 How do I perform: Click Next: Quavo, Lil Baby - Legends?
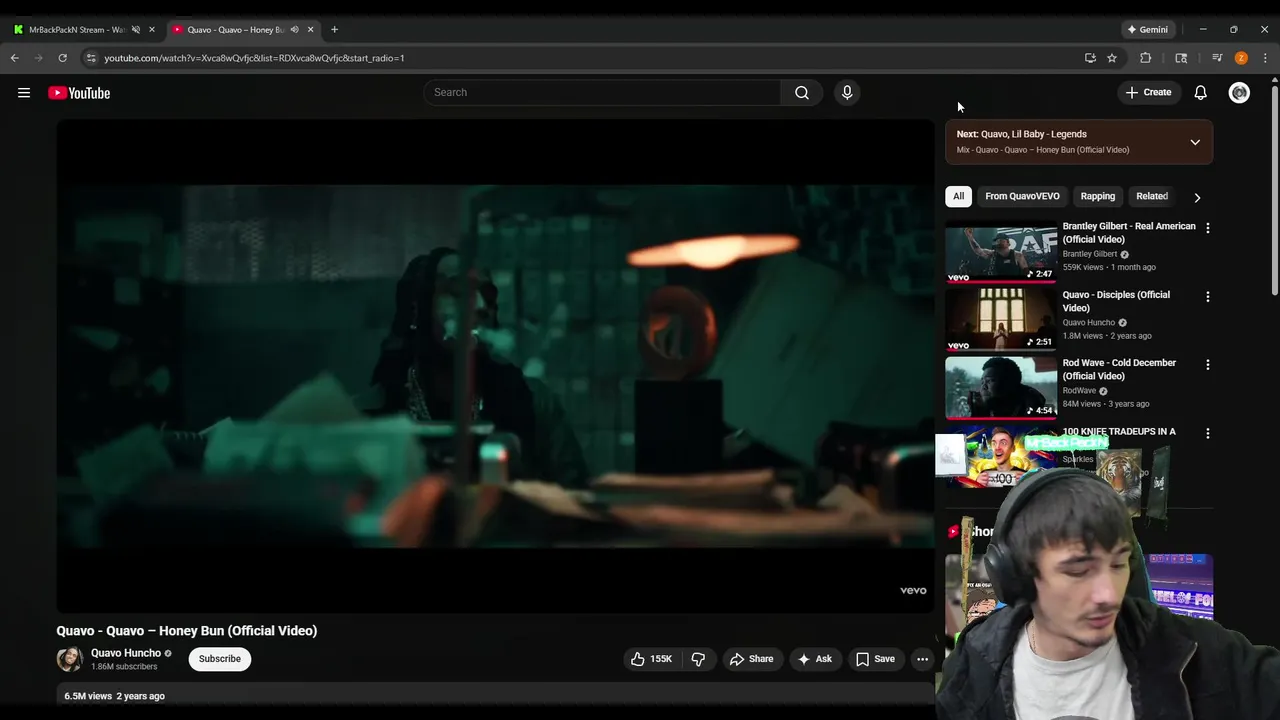click(x=1021, y=134)
